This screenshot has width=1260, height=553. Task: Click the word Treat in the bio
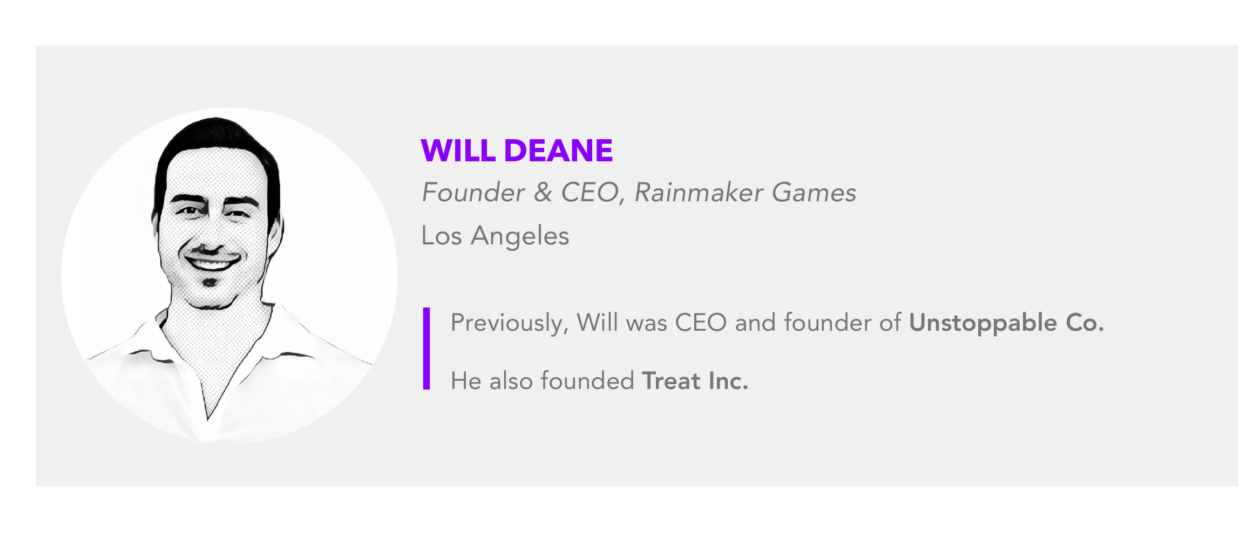click(x=672, y=381)
